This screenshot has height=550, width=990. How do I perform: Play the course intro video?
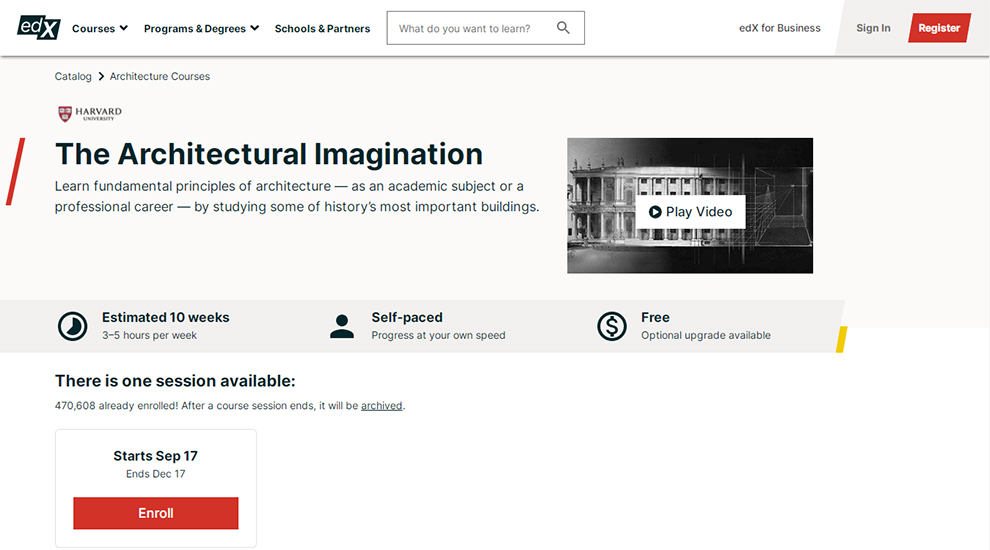point(690,212)
